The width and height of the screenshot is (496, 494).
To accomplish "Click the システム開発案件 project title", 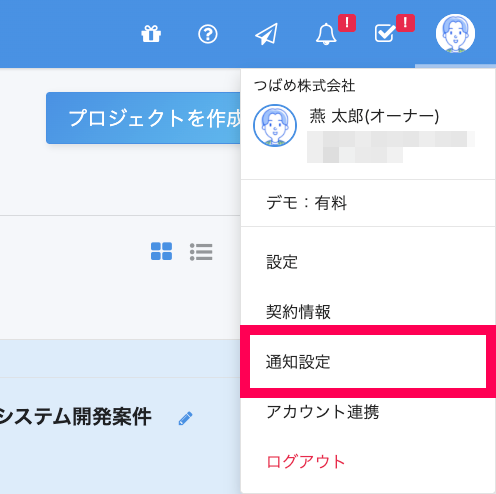I will (x=75, y=417).
